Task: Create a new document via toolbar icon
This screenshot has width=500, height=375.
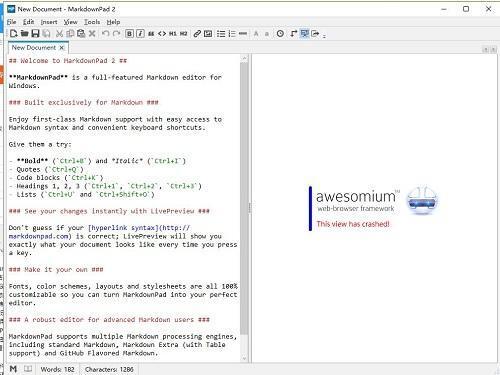Action: pyautogui.click(x=13, y=33)
